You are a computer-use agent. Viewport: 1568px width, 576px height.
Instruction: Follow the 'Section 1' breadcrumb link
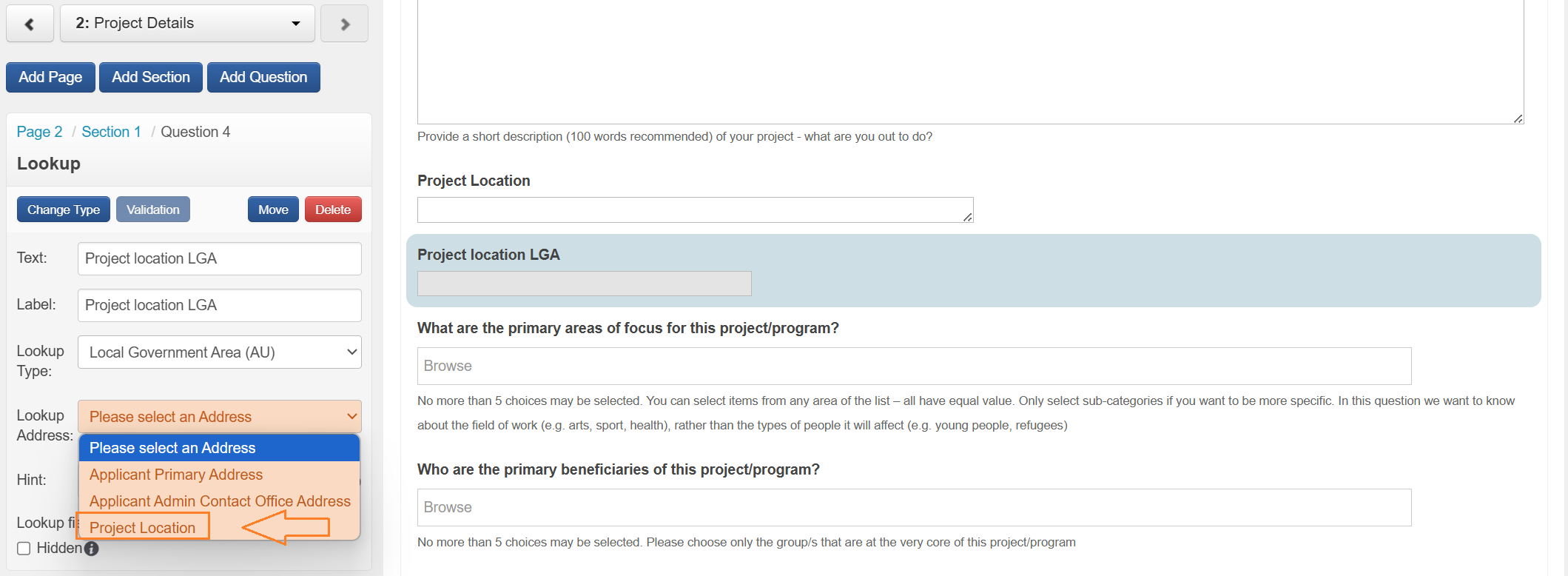pyautogui.click(x=111, y=132)
